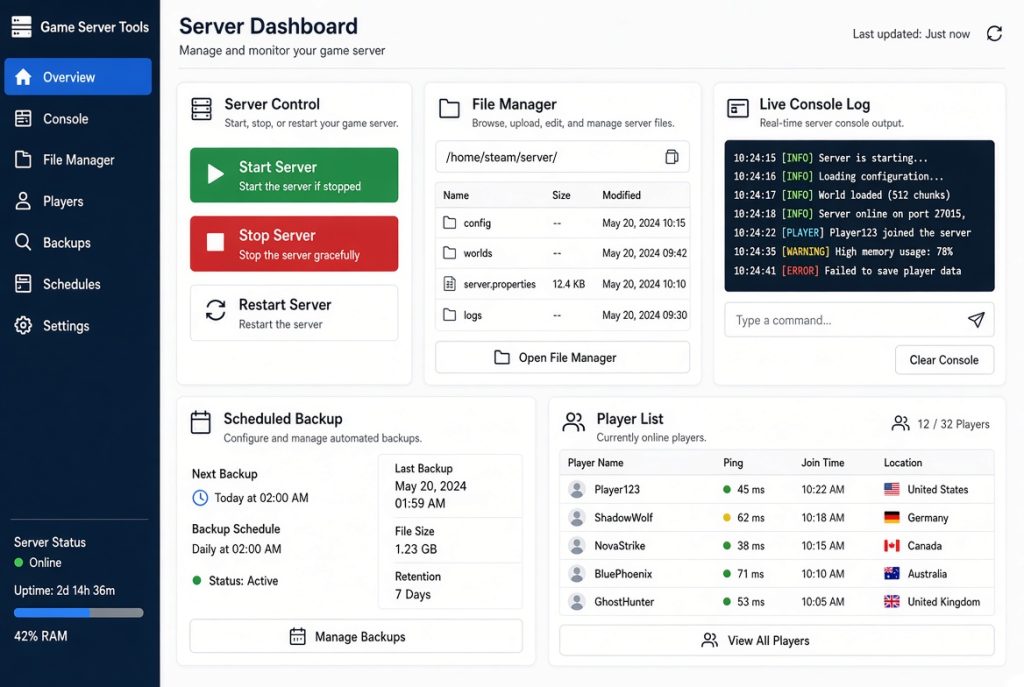Copy the /home/steam/server/ path icon
Screen dimensions: 1024x687
(x=671, y=157)
